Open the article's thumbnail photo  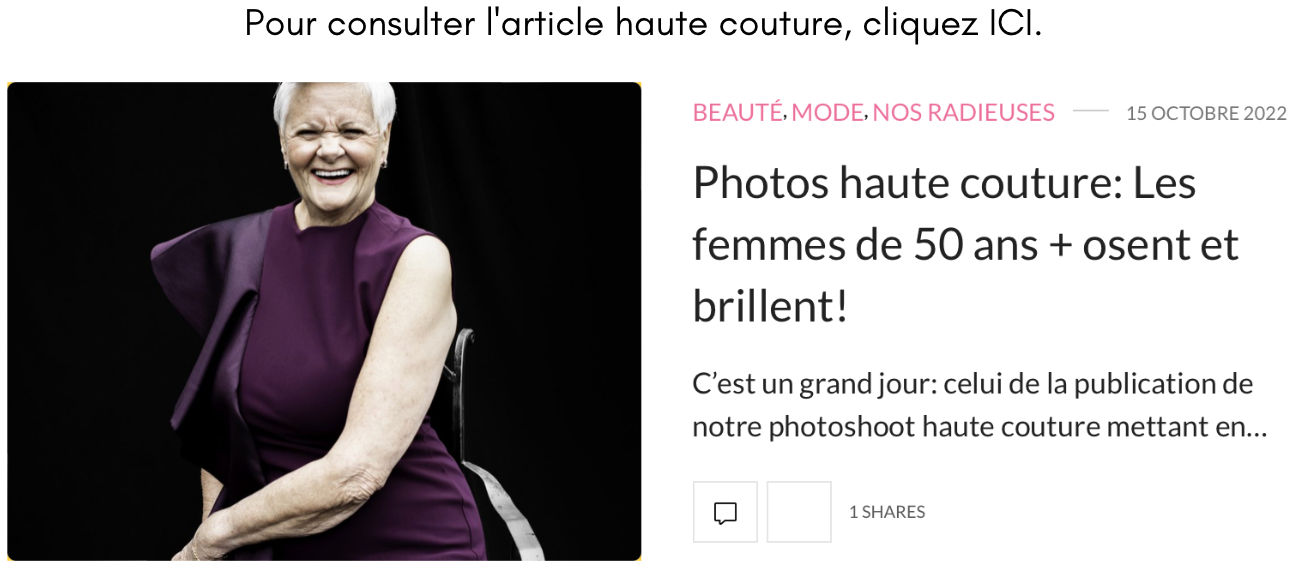(324, 321)
